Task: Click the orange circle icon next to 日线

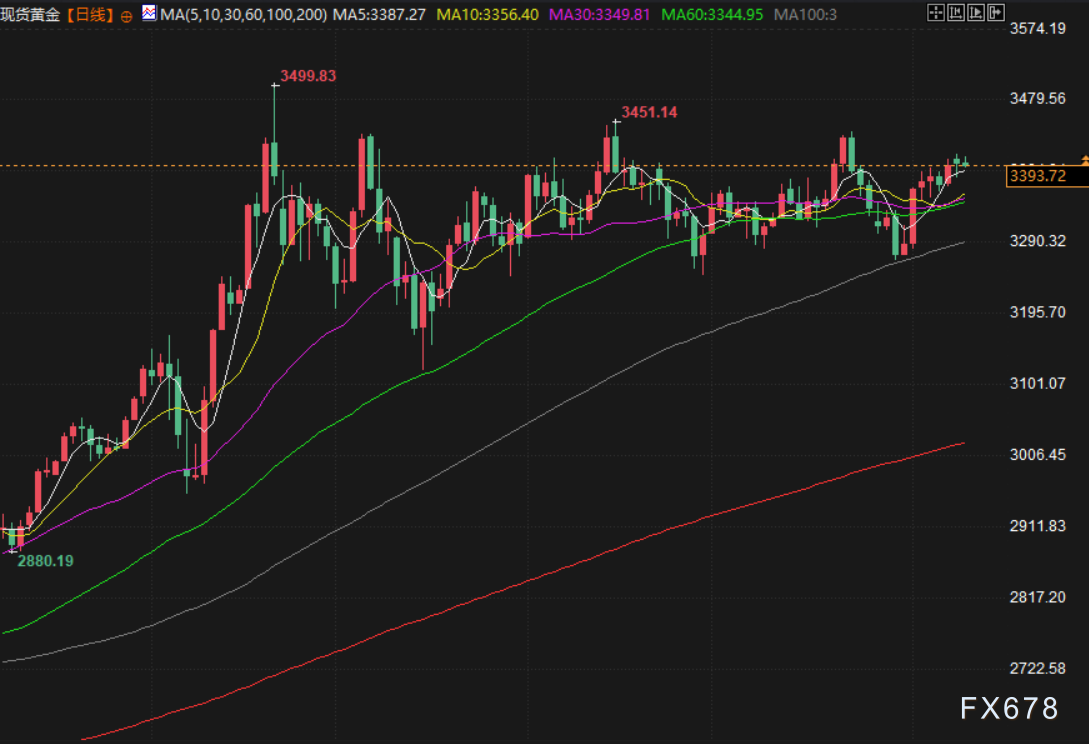Action: (x=126, y=17)
